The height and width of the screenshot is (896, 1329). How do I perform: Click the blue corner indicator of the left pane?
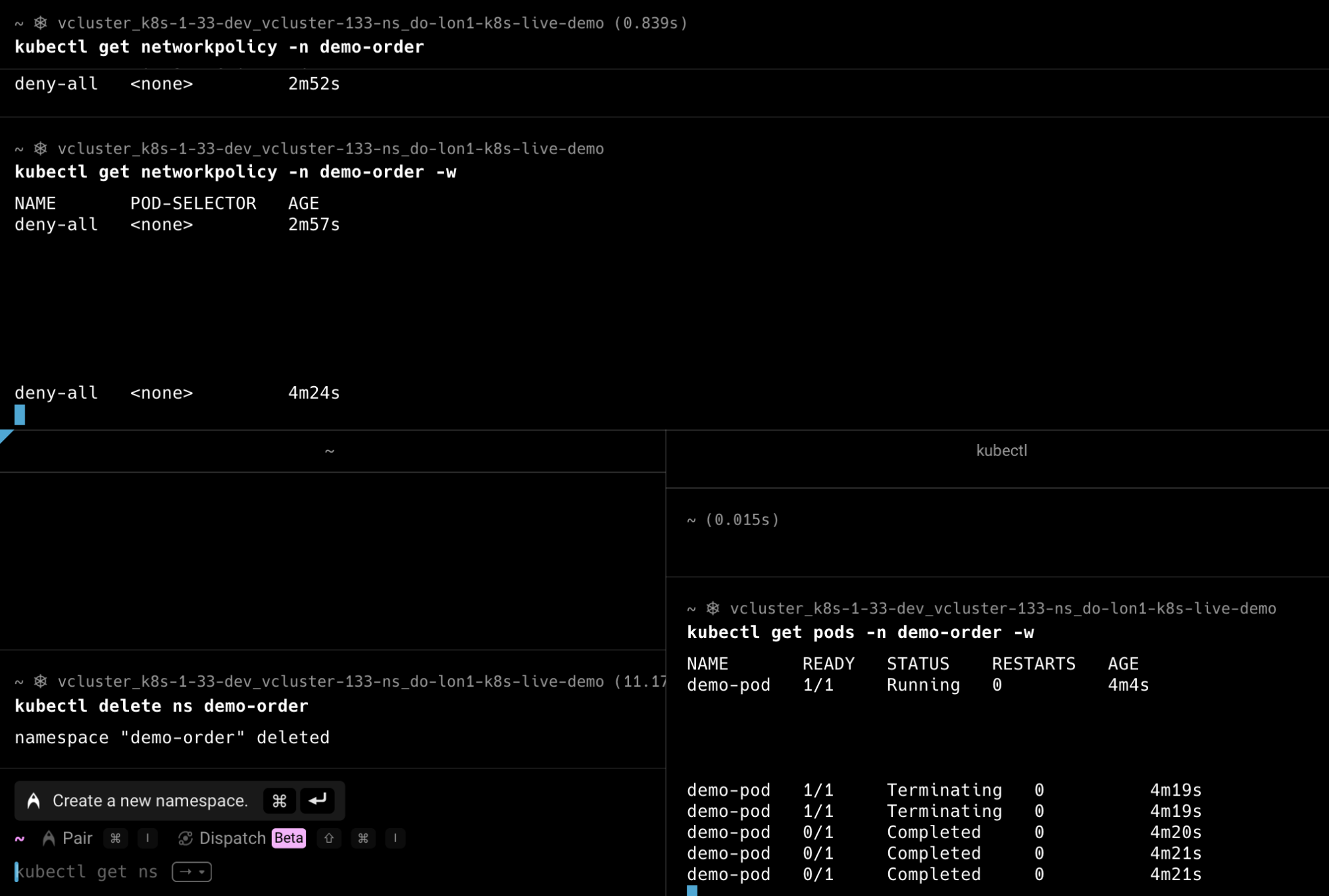click(5, 435)
